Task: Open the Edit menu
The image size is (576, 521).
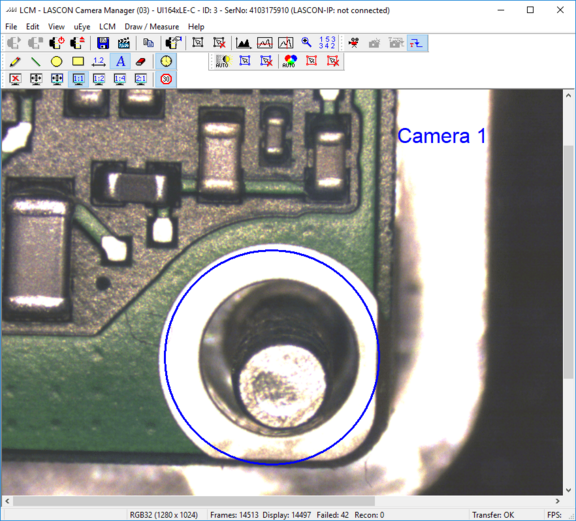Action: click(32, 27)
